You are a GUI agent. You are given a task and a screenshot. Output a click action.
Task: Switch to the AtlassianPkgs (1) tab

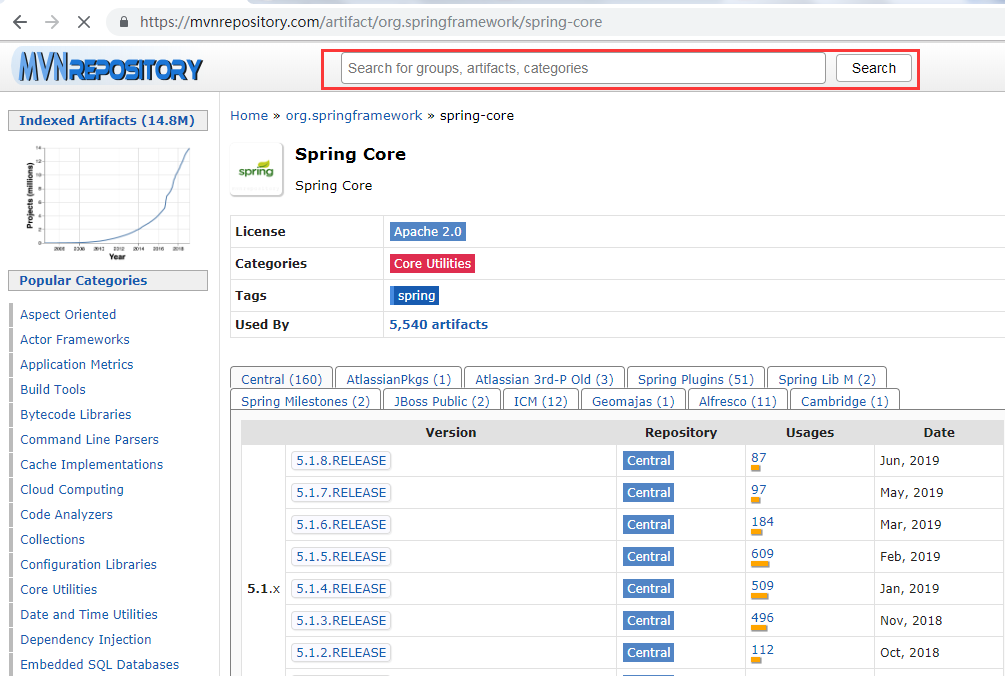click(x=399, y=379)
